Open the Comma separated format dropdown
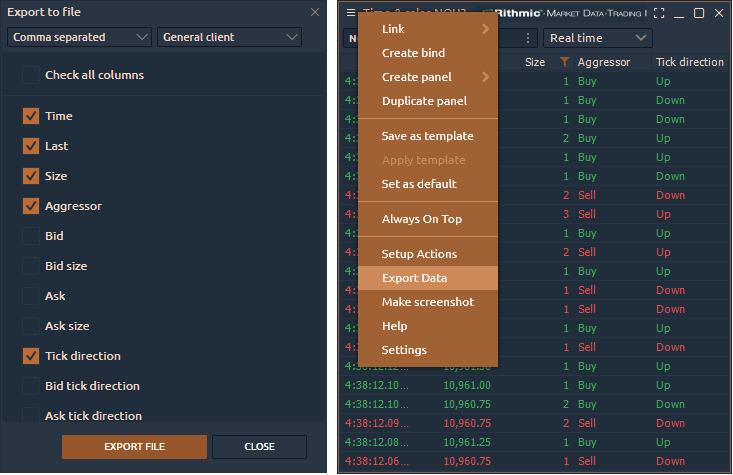The width and height of the screenshot is (733, 475). [x=79, y=37]
